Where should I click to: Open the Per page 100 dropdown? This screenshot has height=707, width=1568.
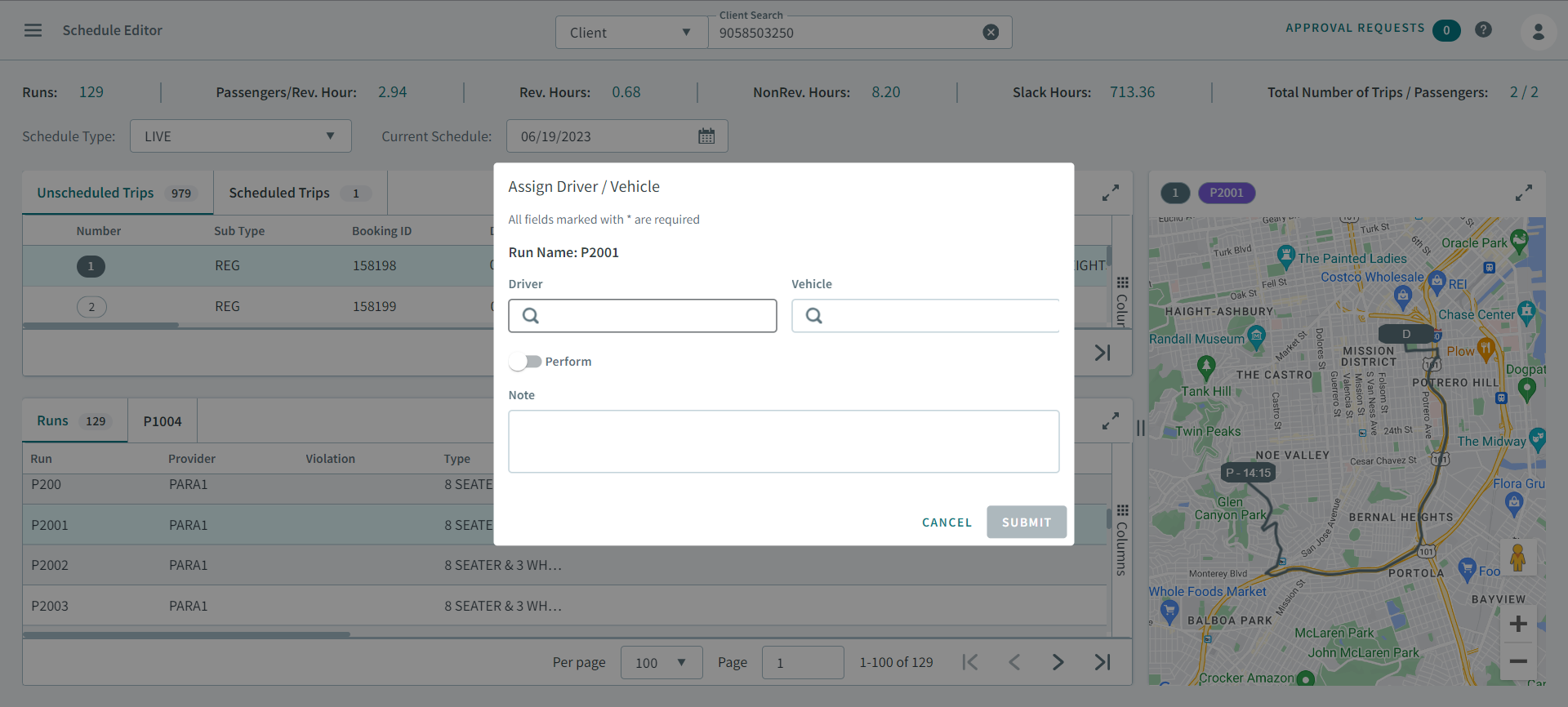click(661, 662)
